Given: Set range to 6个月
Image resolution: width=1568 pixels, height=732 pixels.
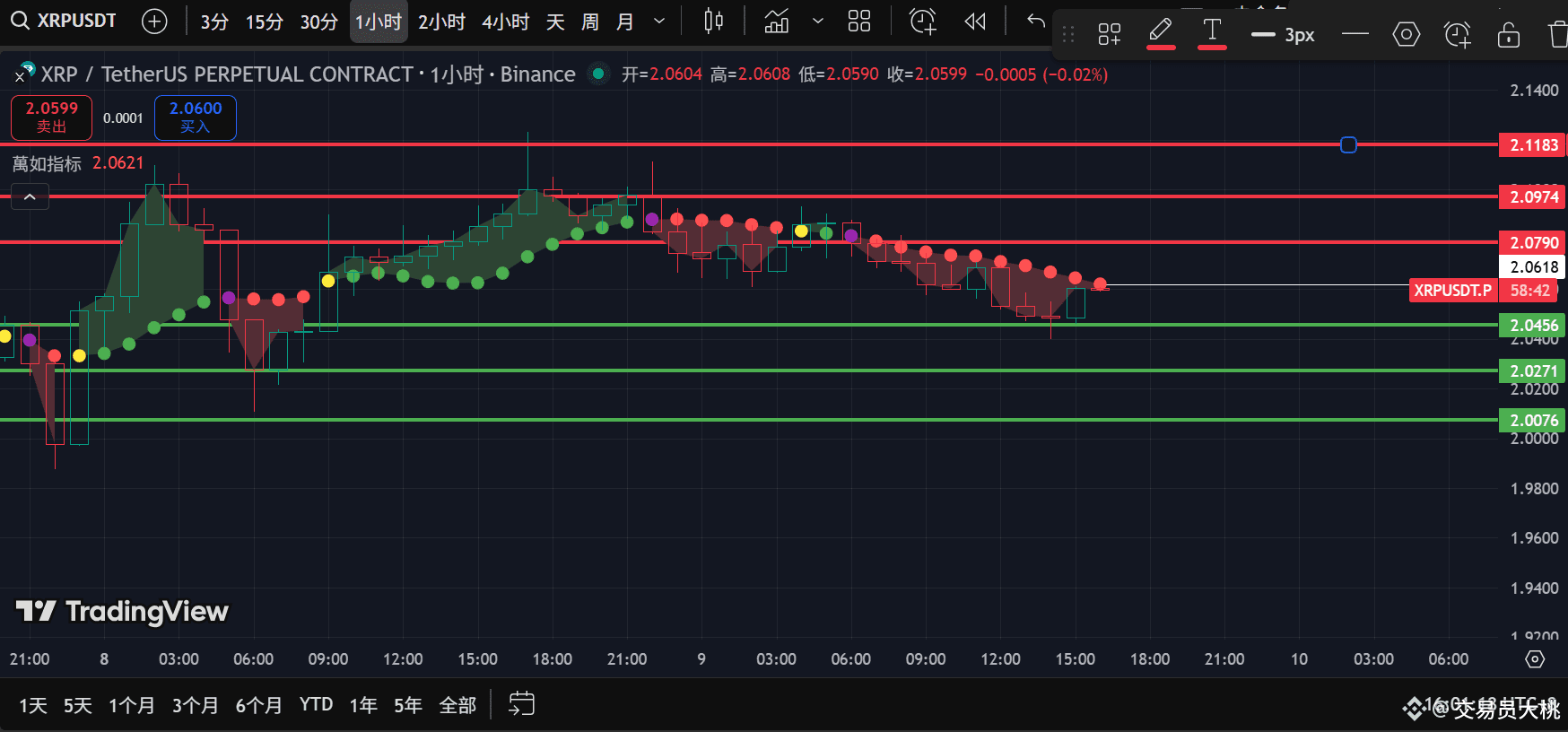Looking at the screenshot, I should (258, 706).
